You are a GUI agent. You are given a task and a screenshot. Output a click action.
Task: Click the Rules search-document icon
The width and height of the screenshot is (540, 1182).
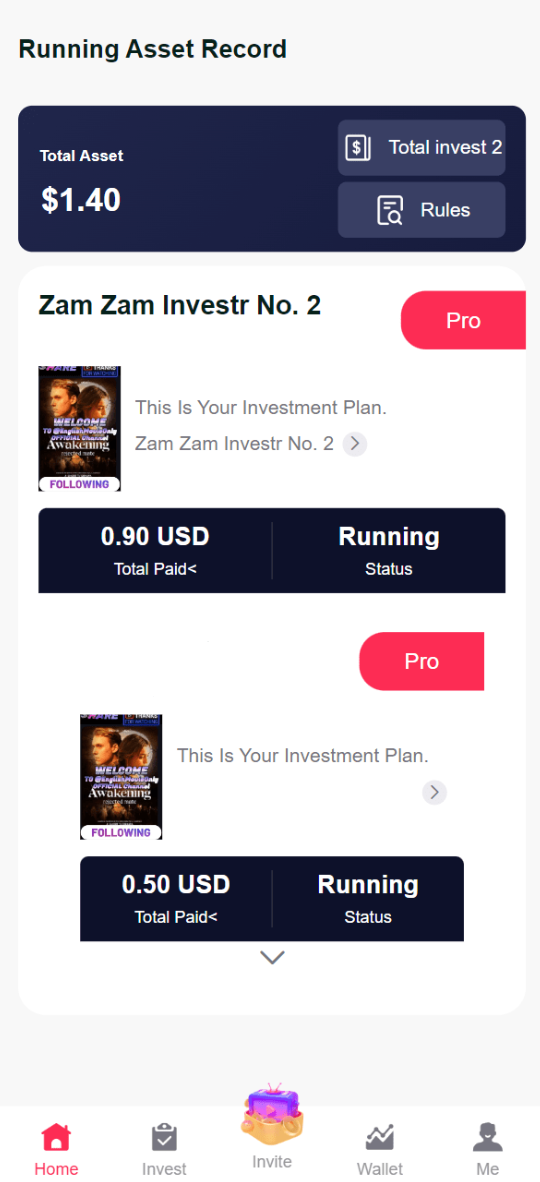point(390,210)
